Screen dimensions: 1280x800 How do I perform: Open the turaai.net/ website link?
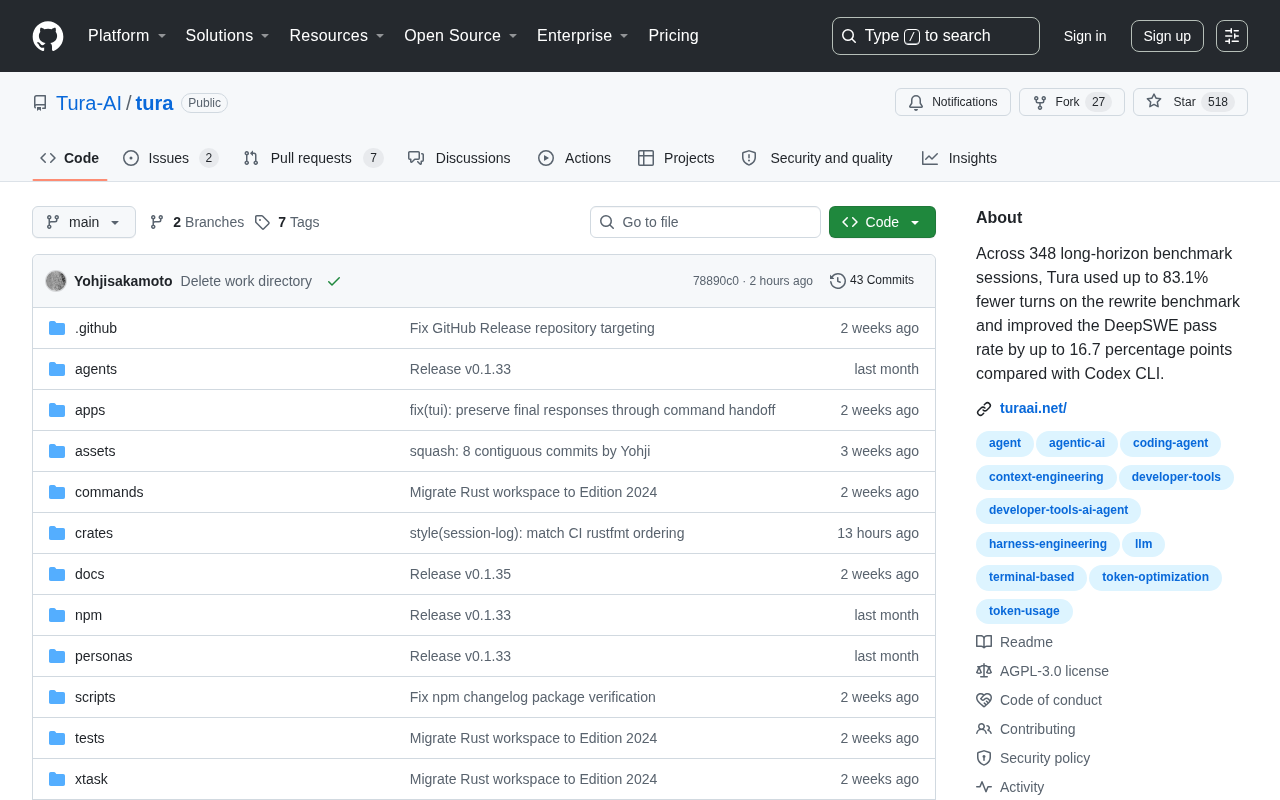point(1033,408)
